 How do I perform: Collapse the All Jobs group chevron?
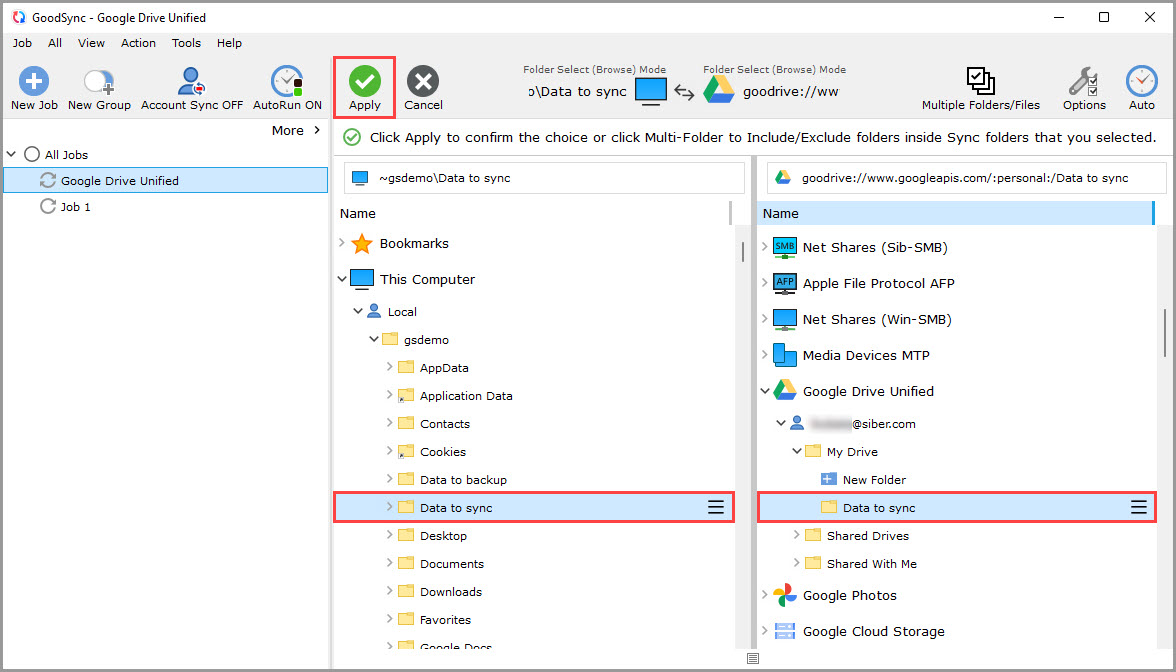[11, 154]
